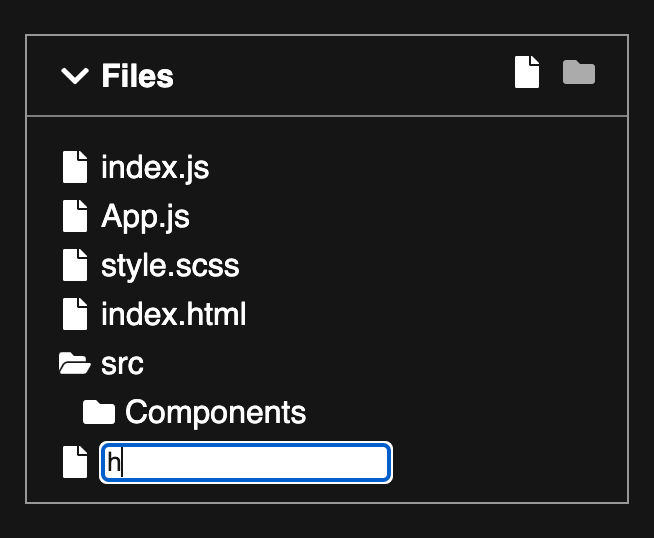Viewport: 654px width, 538px height.
Task: Click the file icon beside style.scss
Action: (x=75, y=265)
